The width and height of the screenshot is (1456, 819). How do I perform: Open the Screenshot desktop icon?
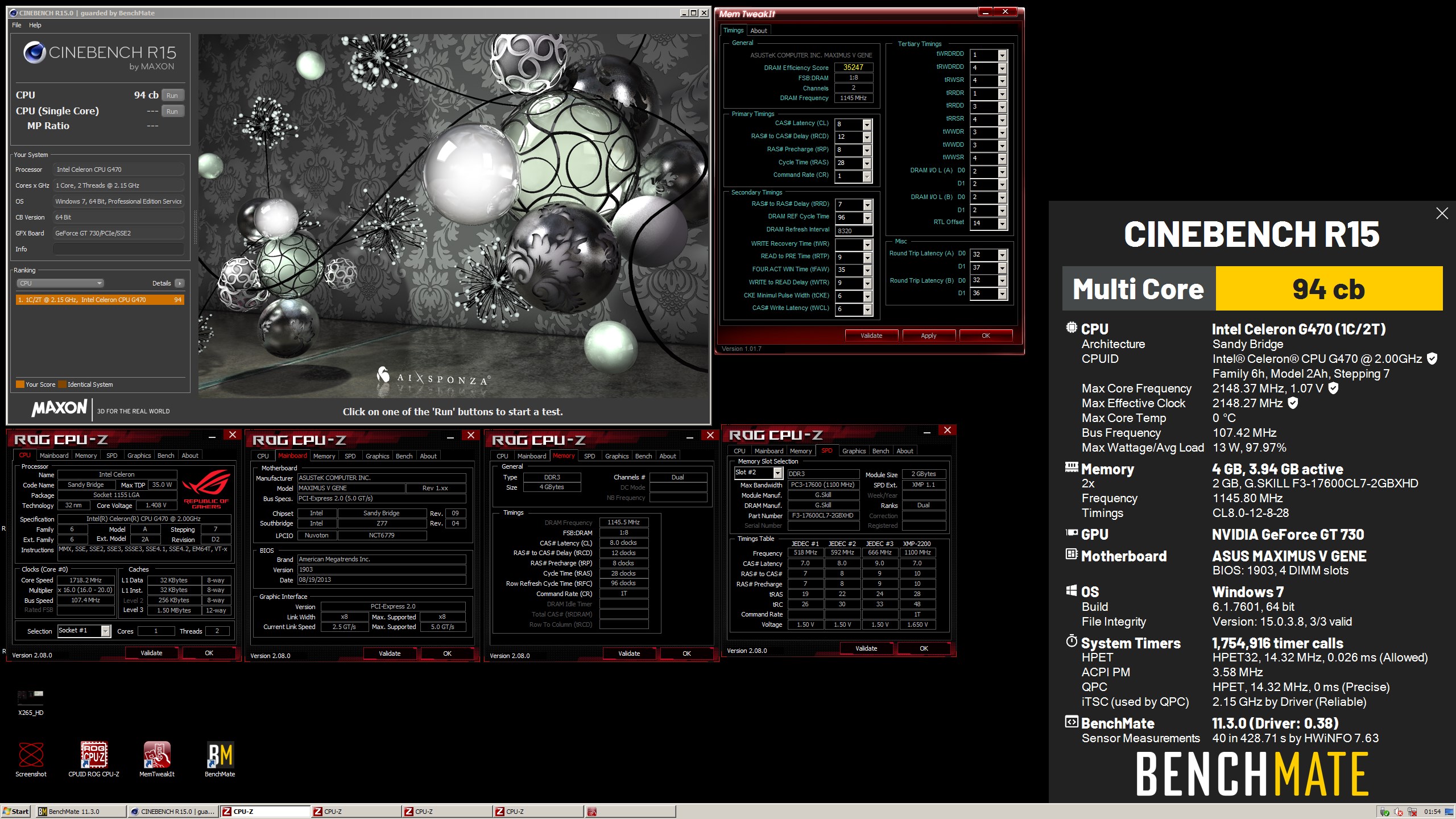click(x=31, y=759)
